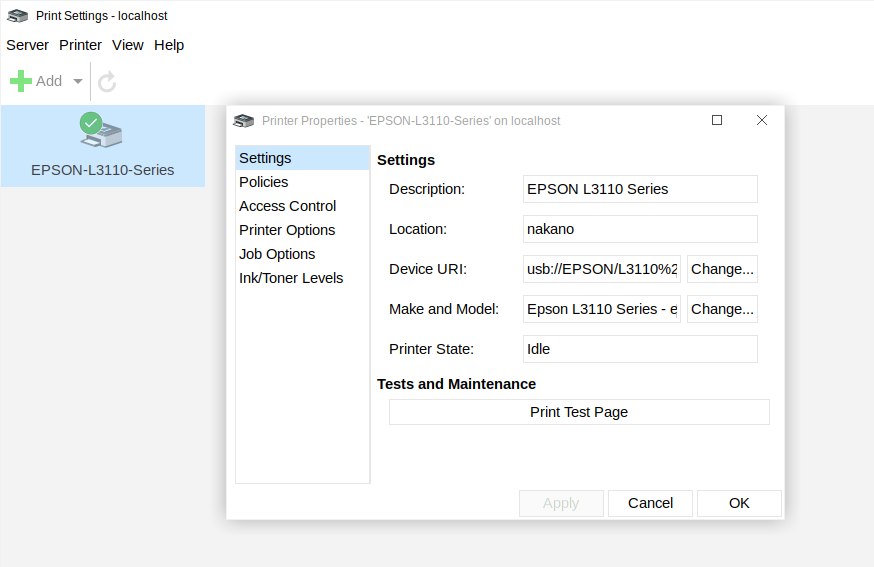
Task: Click the Cancel button
Action: click(650, 503)
